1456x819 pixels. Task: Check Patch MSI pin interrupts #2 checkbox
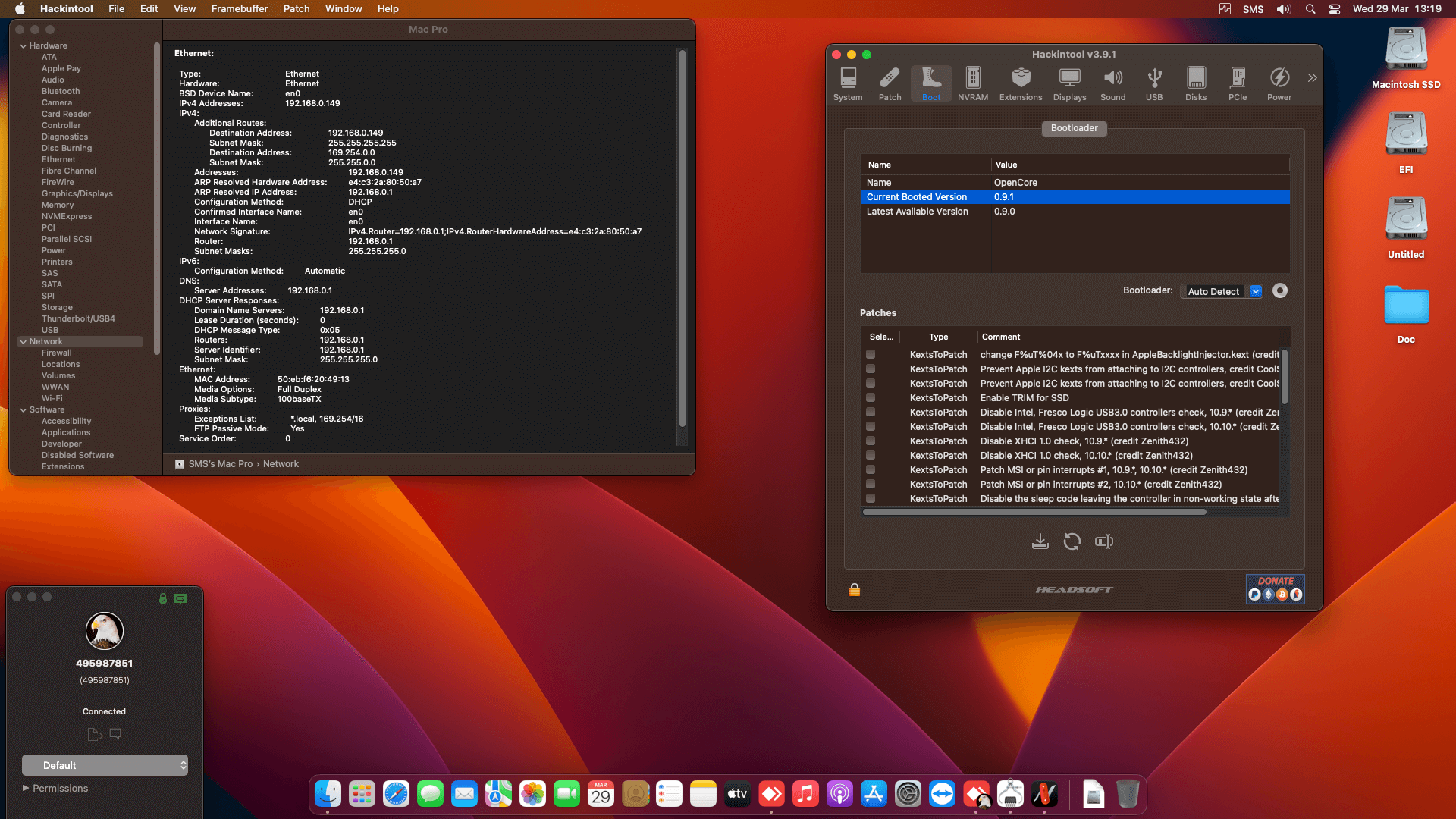[871, 485]
